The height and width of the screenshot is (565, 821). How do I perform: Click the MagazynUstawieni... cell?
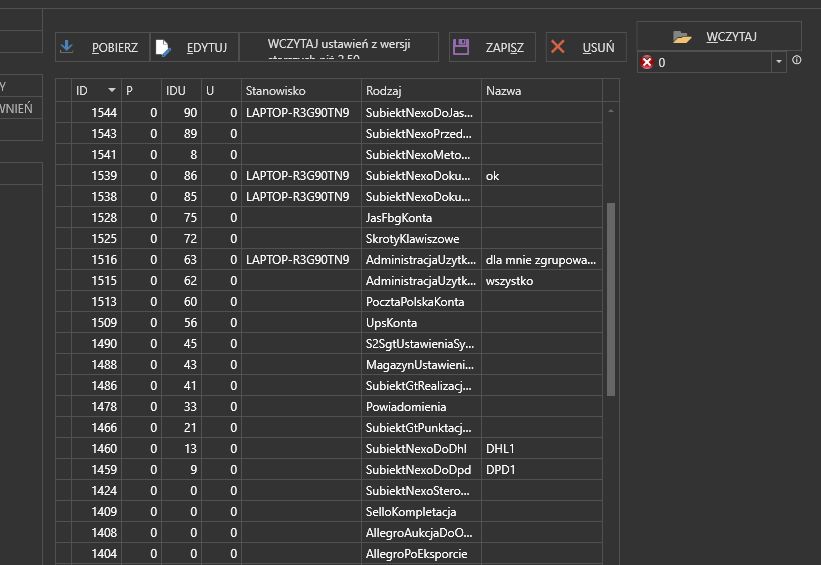point(421,364)
